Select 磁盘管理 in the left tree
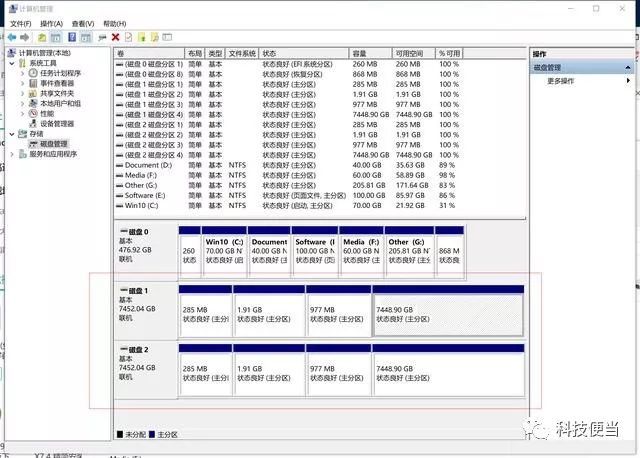 [55, 144]
